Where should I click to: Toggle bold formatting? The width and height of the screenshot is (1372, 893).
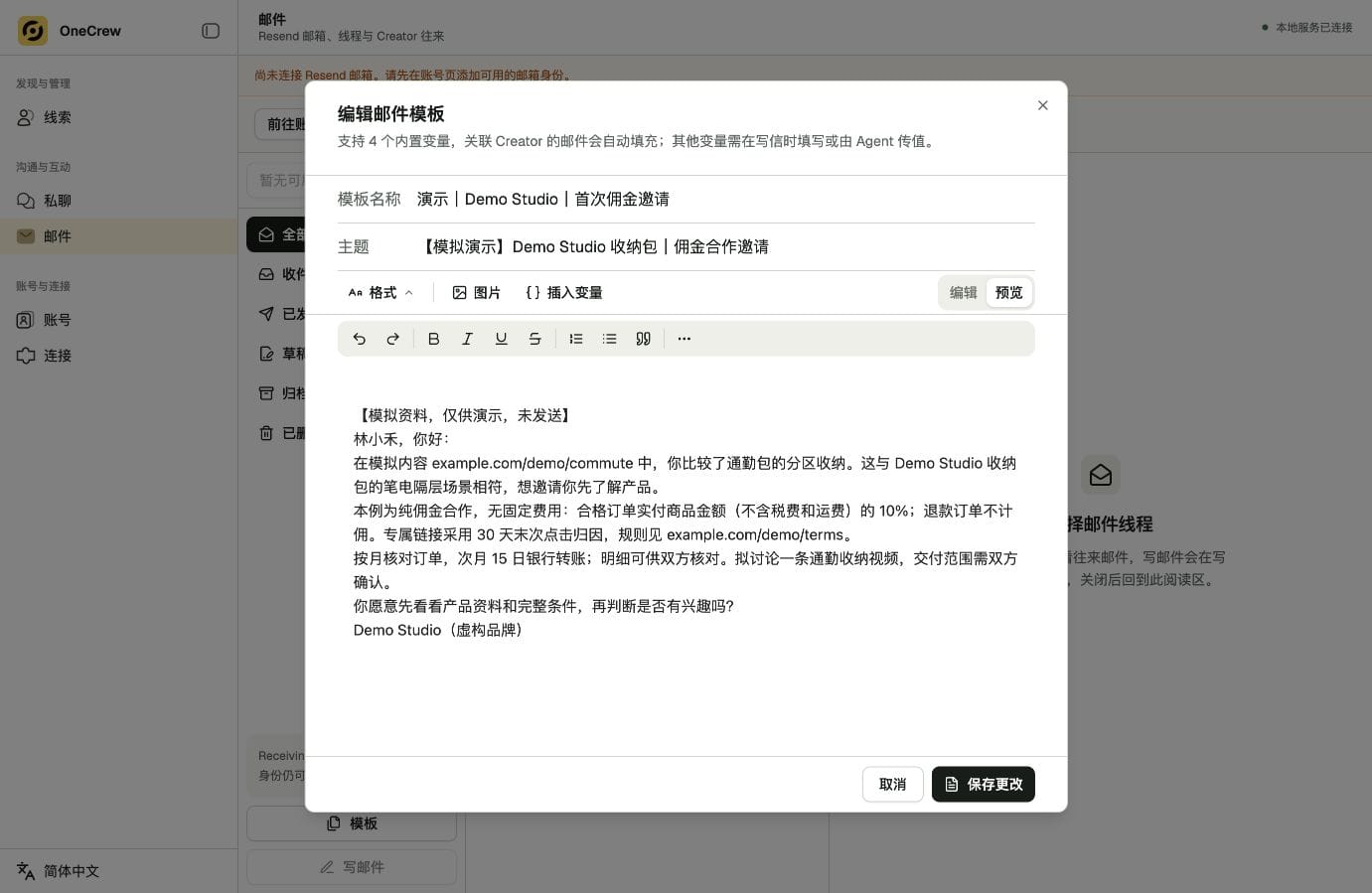click(x=433, y=339)
